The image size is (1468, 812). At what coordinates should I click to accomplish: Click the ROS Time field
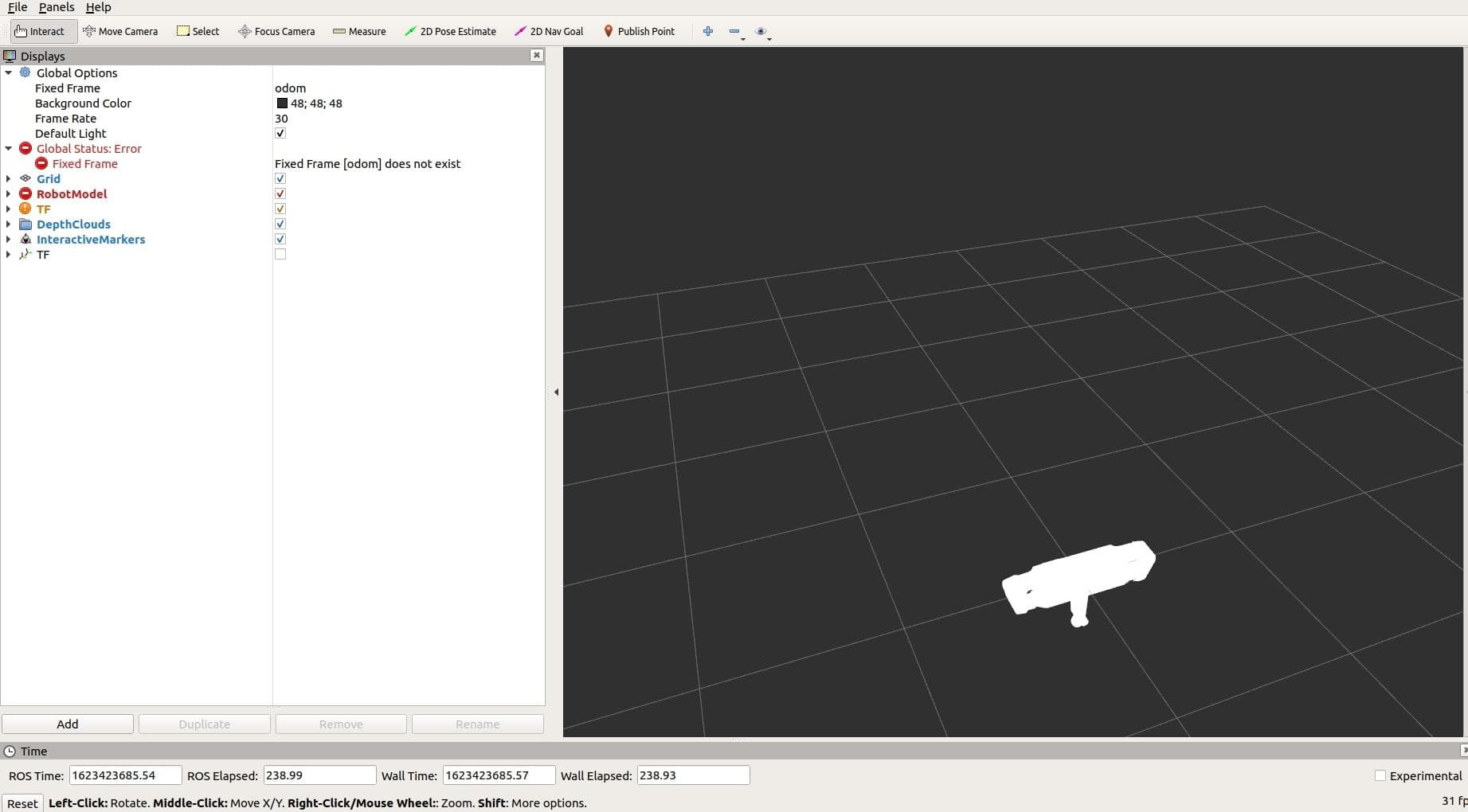pyautogui.click(x=125, y=775)
